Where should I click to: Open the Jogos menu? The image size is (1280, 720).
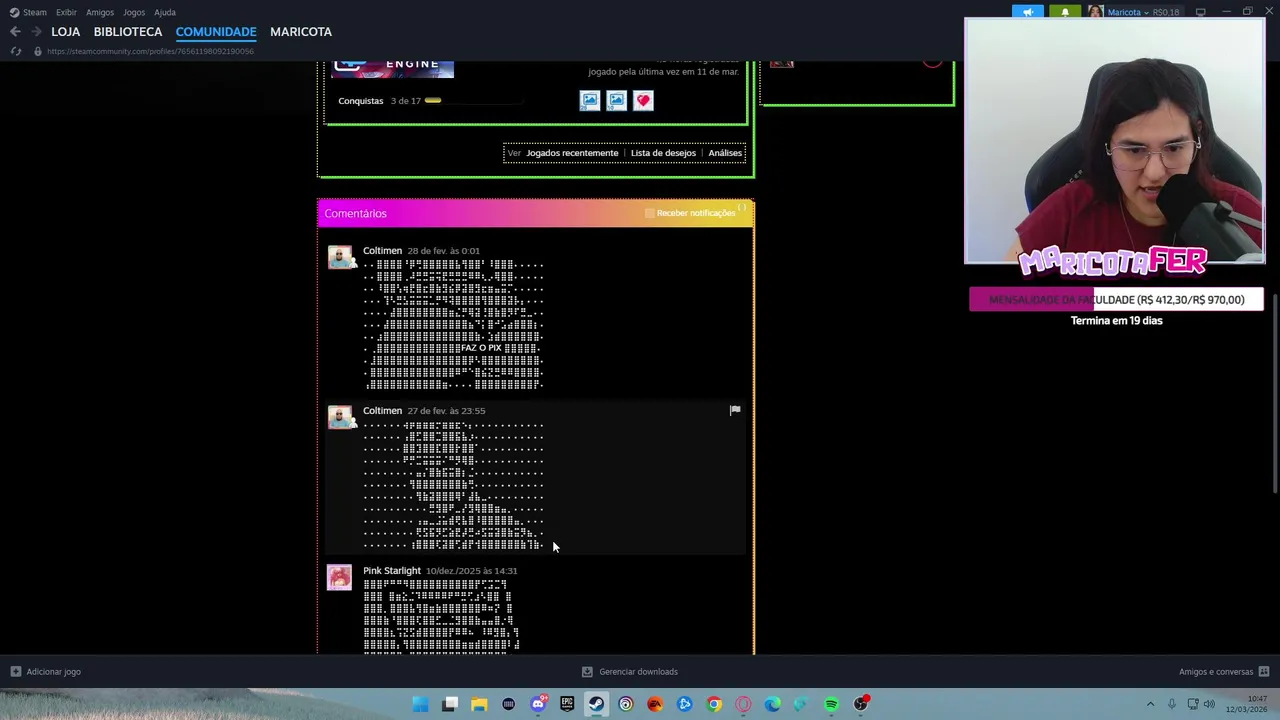pos(134,12)
